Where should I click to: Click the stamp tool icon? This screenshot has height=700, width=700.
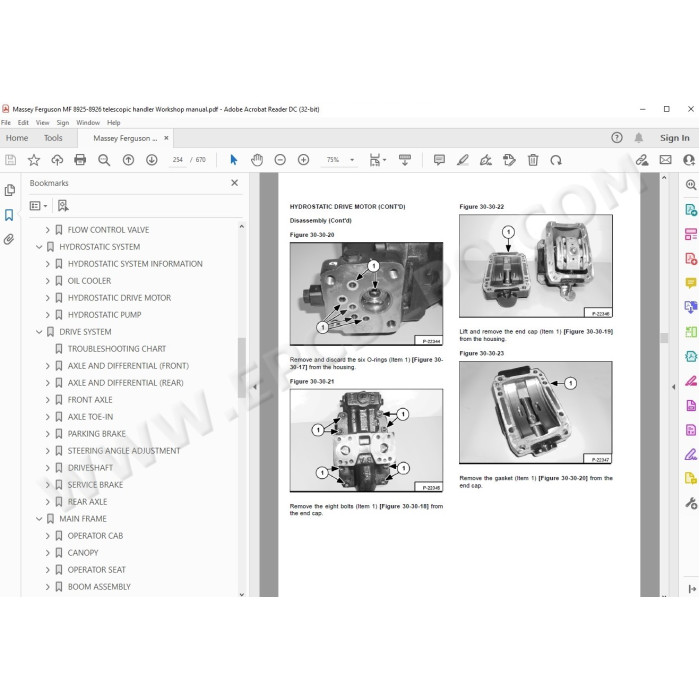(509, 160)
